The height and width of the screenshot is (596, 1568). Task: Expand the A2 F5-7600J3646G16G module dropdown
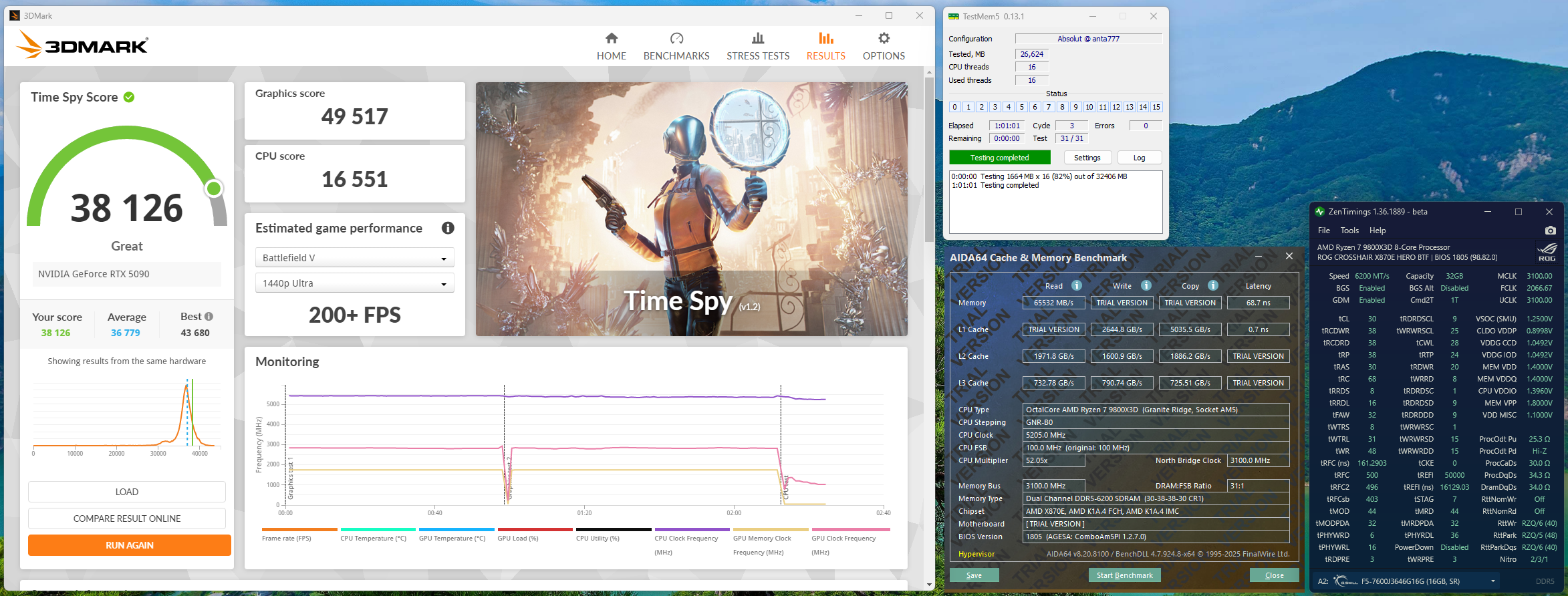coord(1406,581)
